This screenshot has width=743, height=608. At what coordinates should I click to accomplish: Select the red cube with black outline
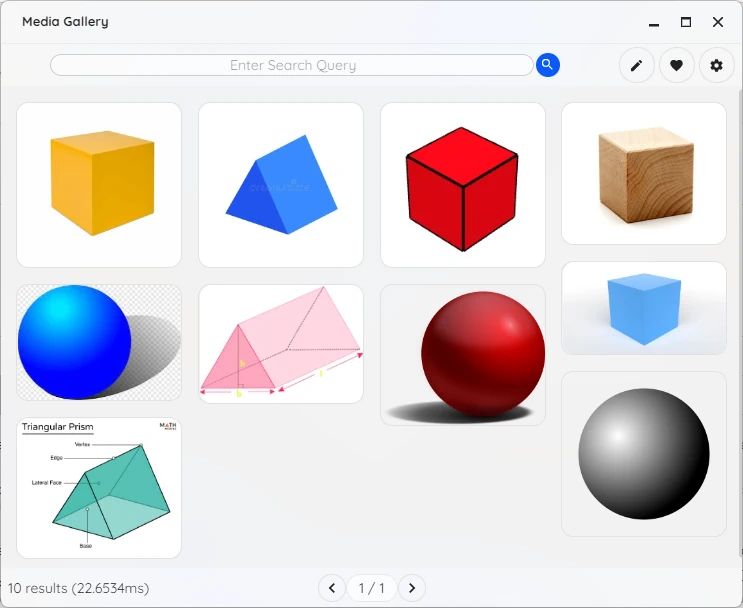tap(462, 184)
